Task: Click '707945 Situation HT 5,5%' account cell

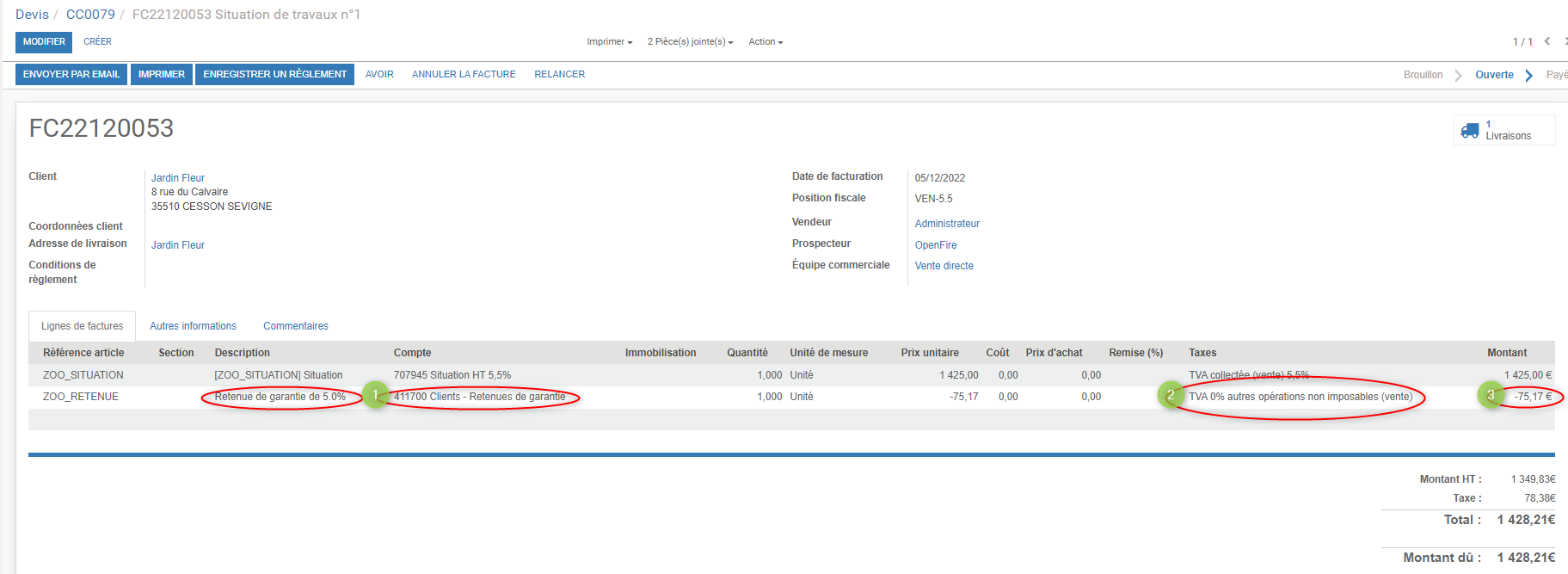Action: click(452, 375)
